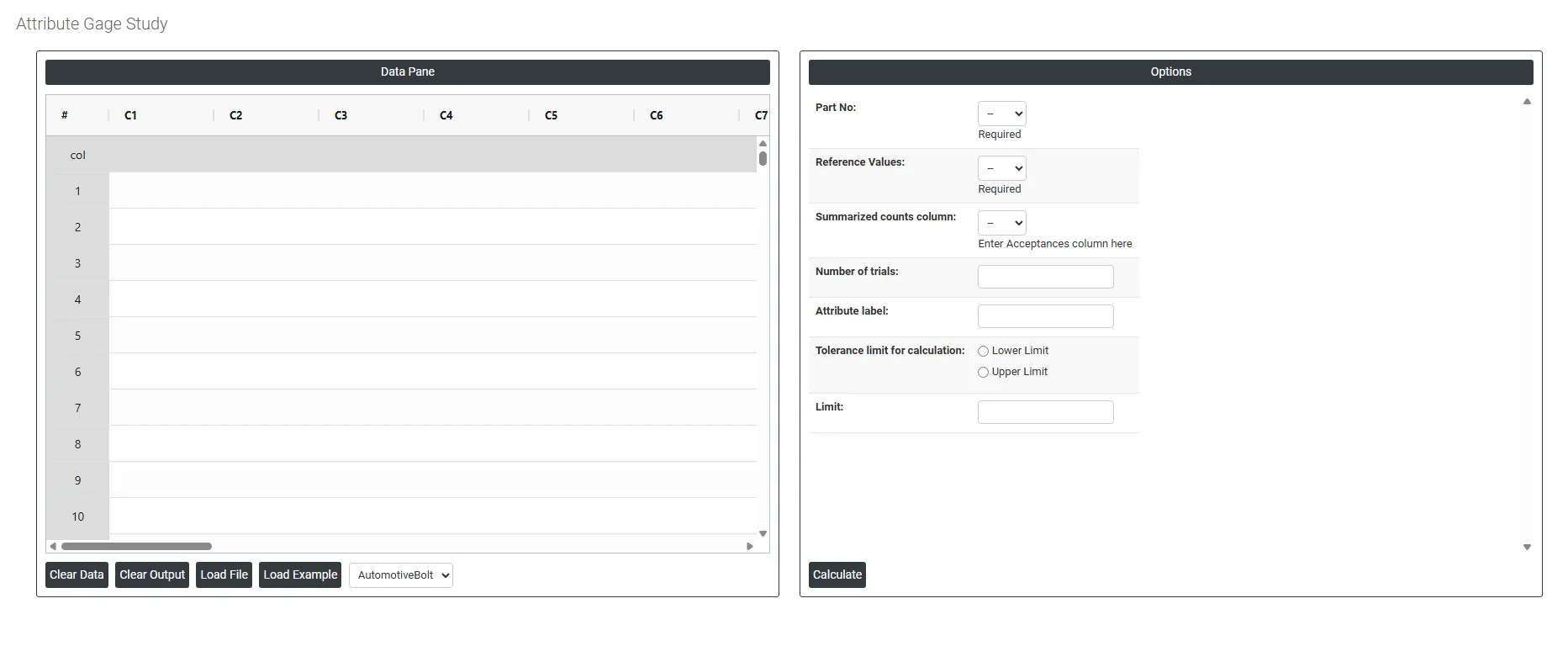Select row 5 in the data grid
Image resolution: width=1568 pixels, height=646 pixels.
tap(77, 336)
